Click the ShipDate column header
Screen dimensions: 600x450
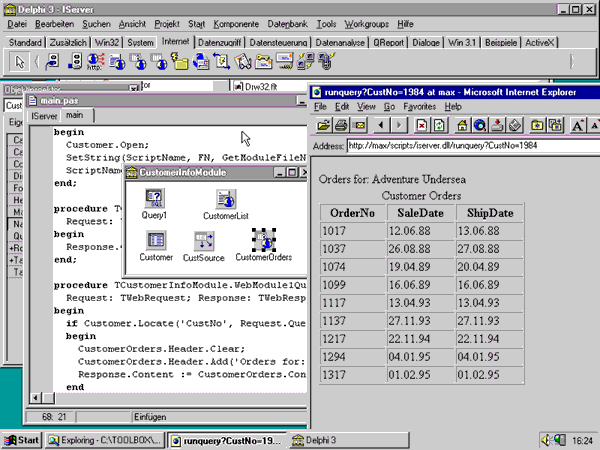490,213
